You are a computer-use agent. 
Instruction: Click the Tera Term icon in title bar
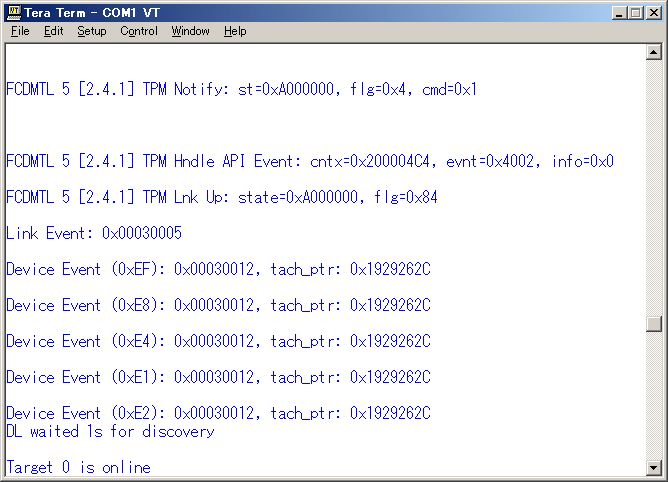coord(14,12)
